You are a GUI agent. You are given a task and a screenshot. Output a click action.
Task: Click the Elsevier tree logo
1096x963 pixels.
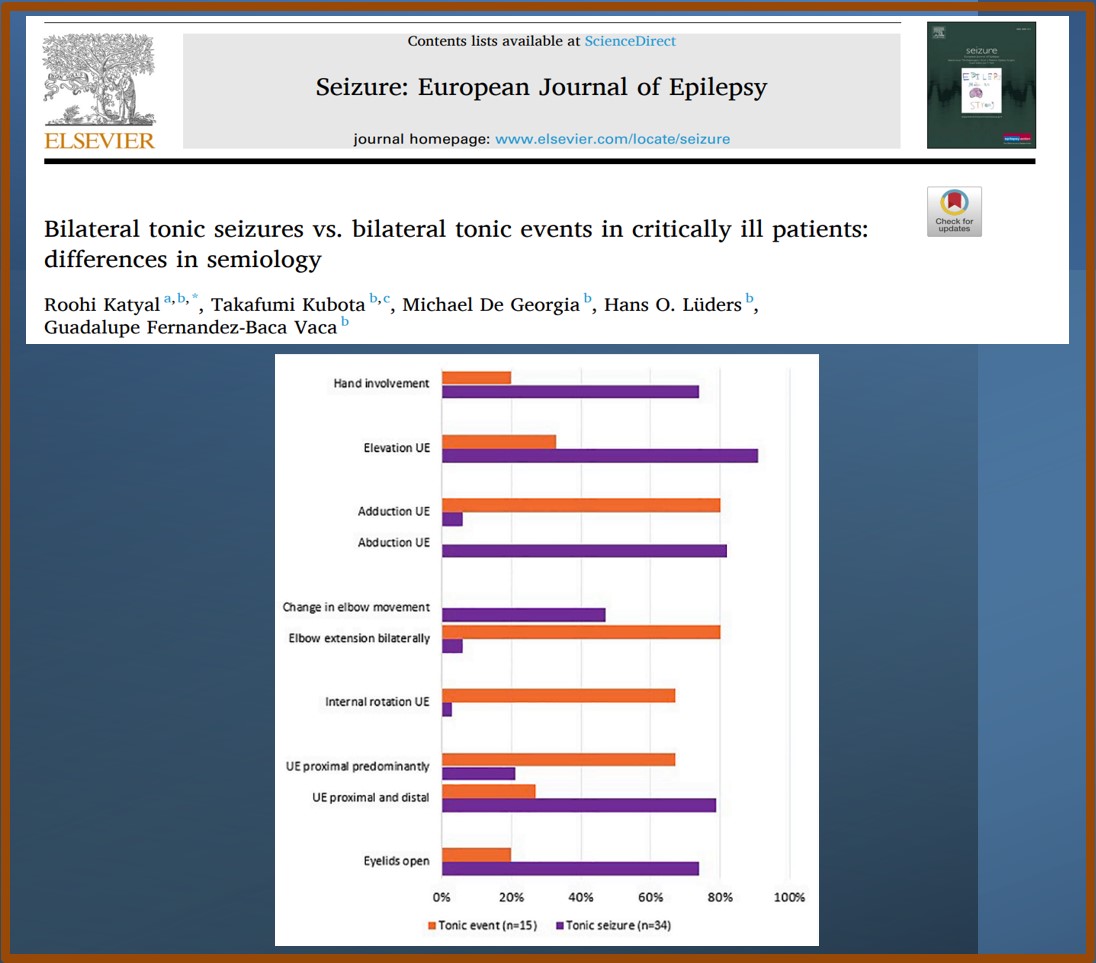click(99, 80)
